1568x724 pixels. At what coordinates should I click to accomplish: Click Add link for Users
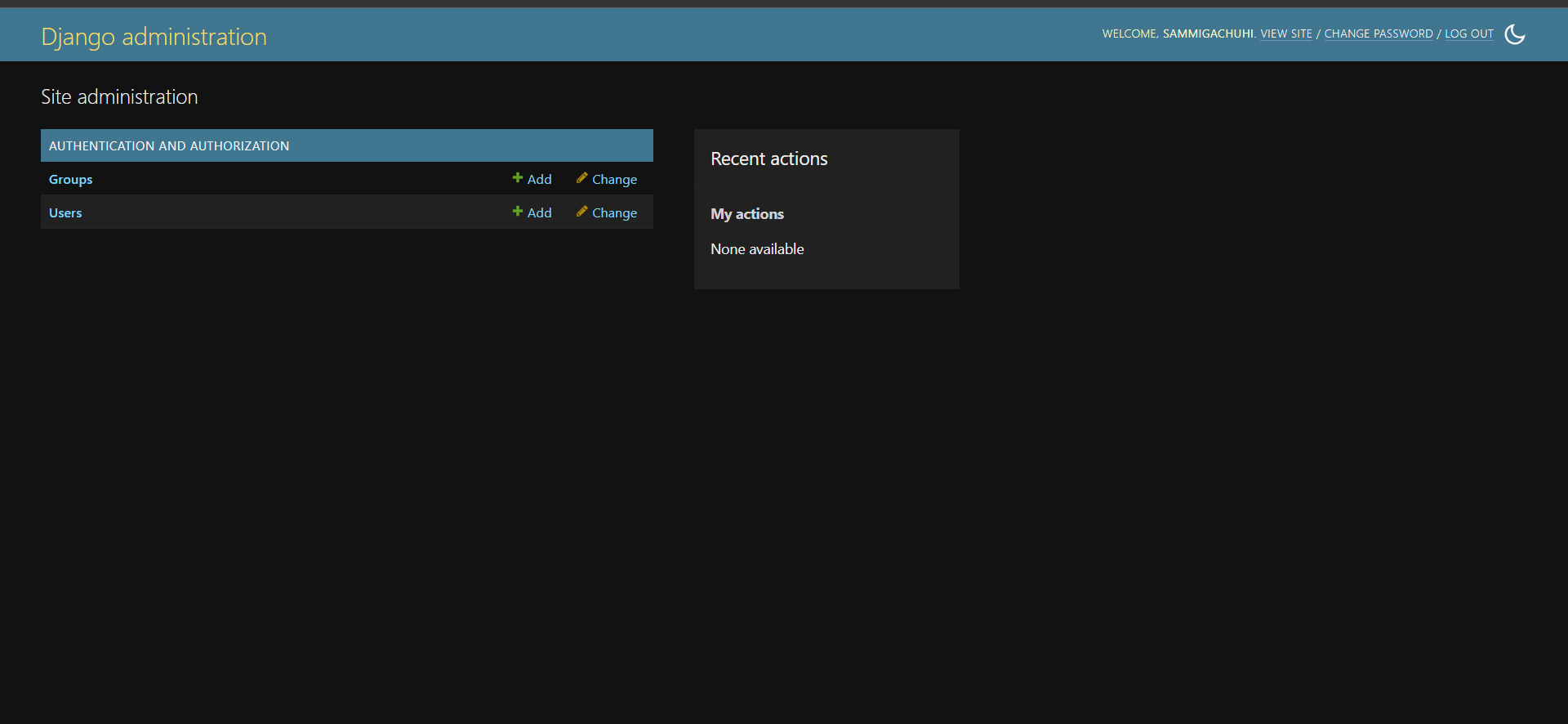[539, 213]
